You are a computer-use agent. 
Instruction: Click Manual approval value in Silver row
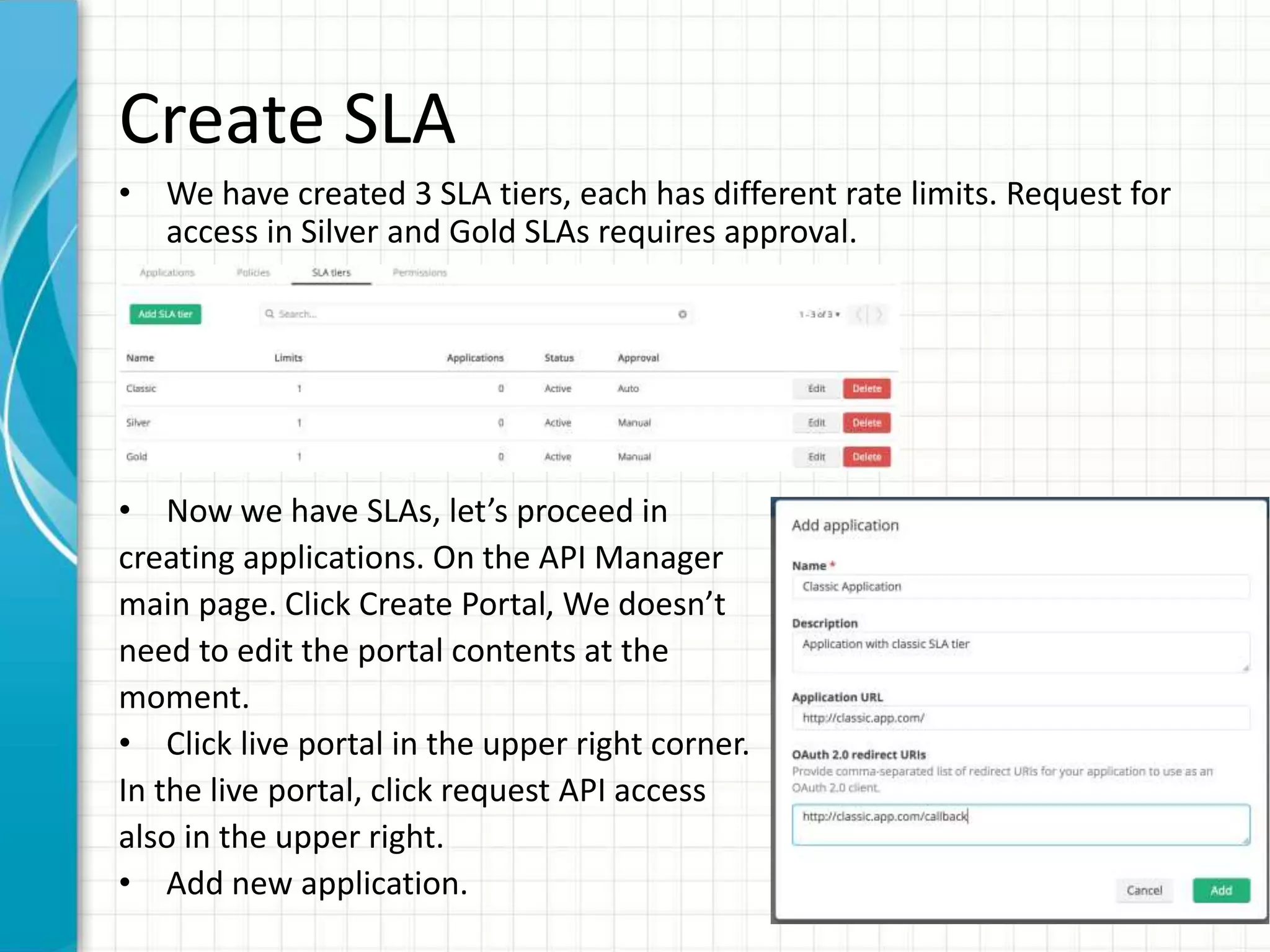point(634,423)
